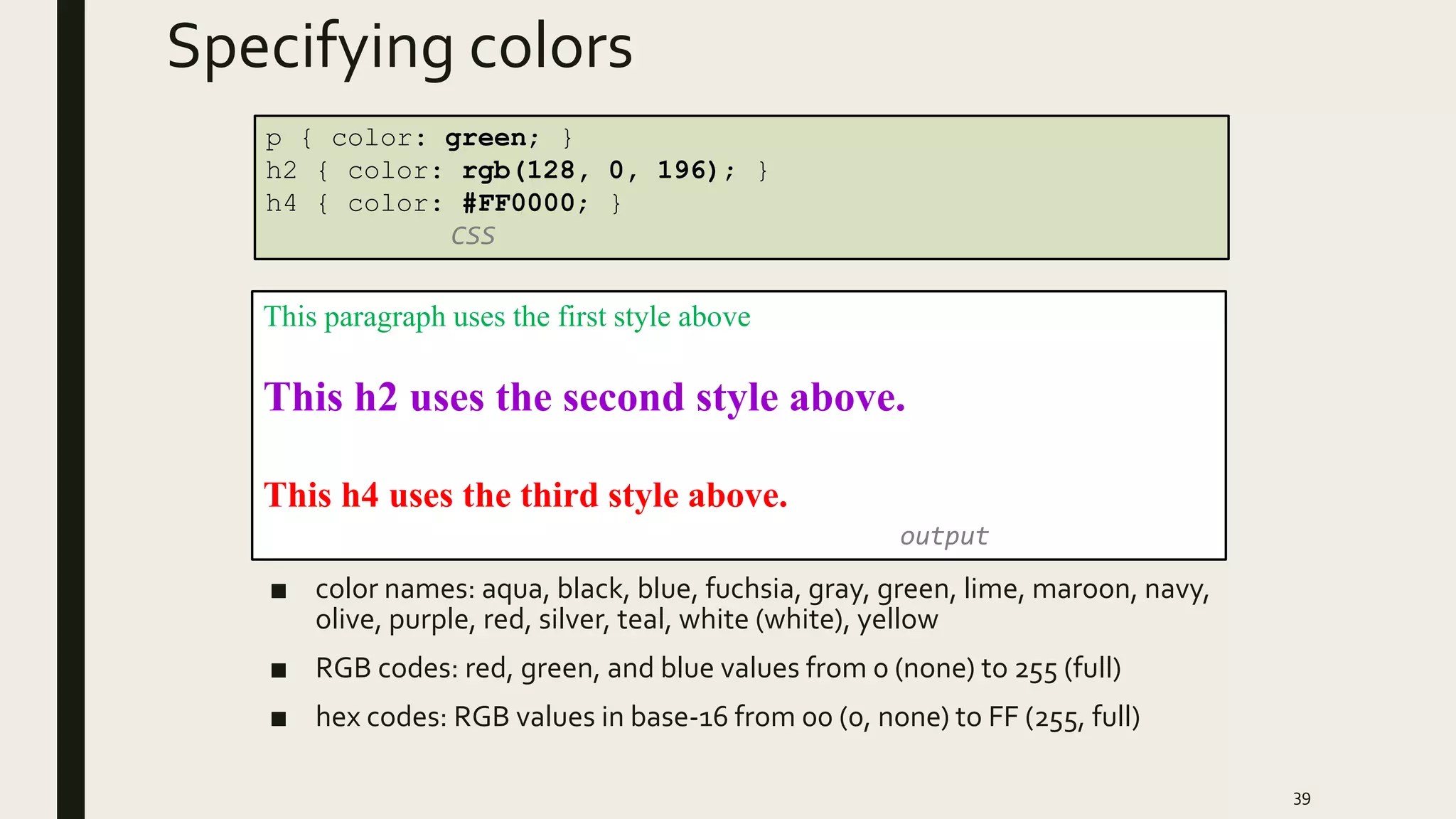Click the purple h2 heading text
The image size is (1456, 819).
tap(584, 397)
